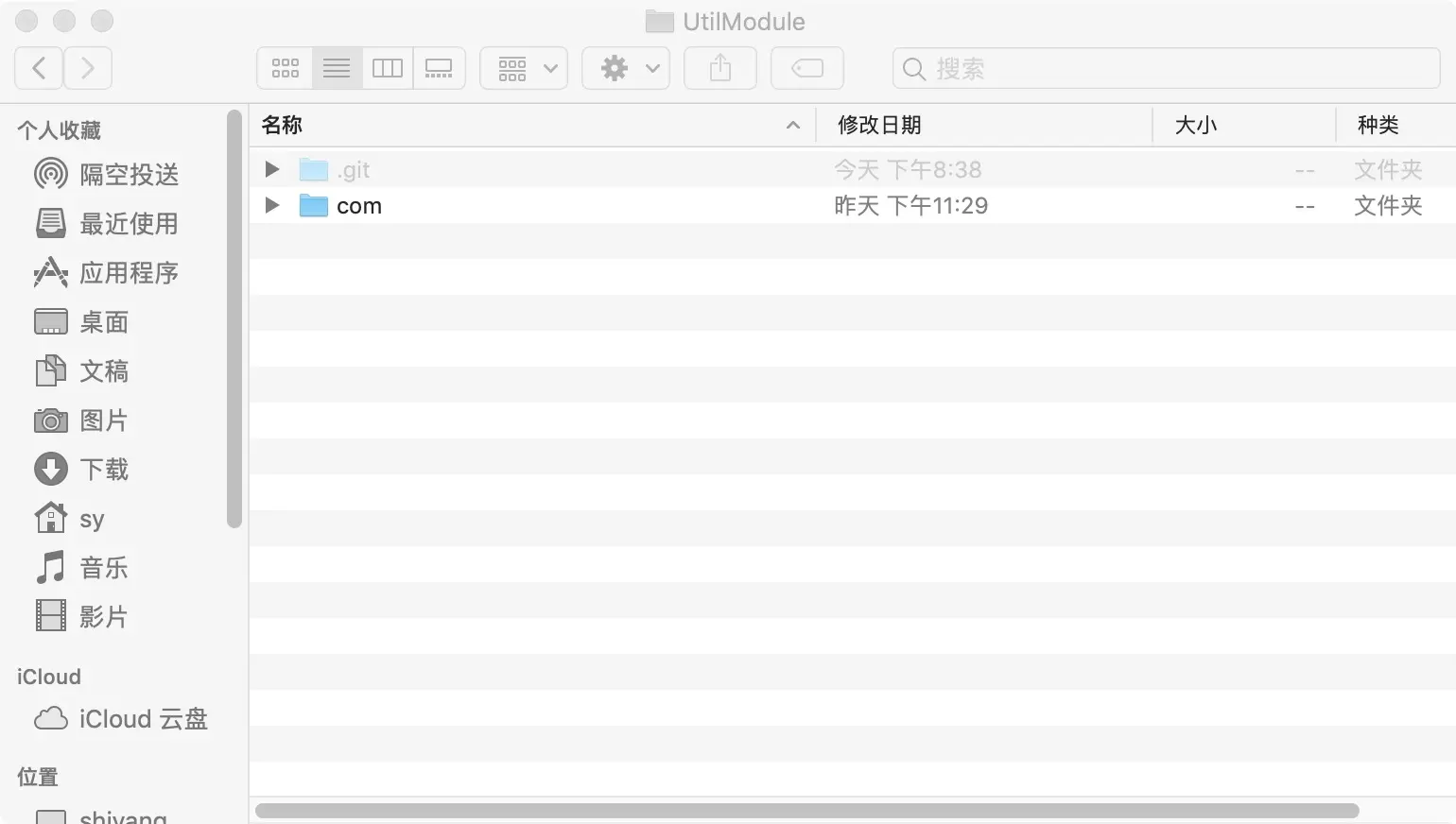Click the 搜索 search field

[x=1166, y=68]
